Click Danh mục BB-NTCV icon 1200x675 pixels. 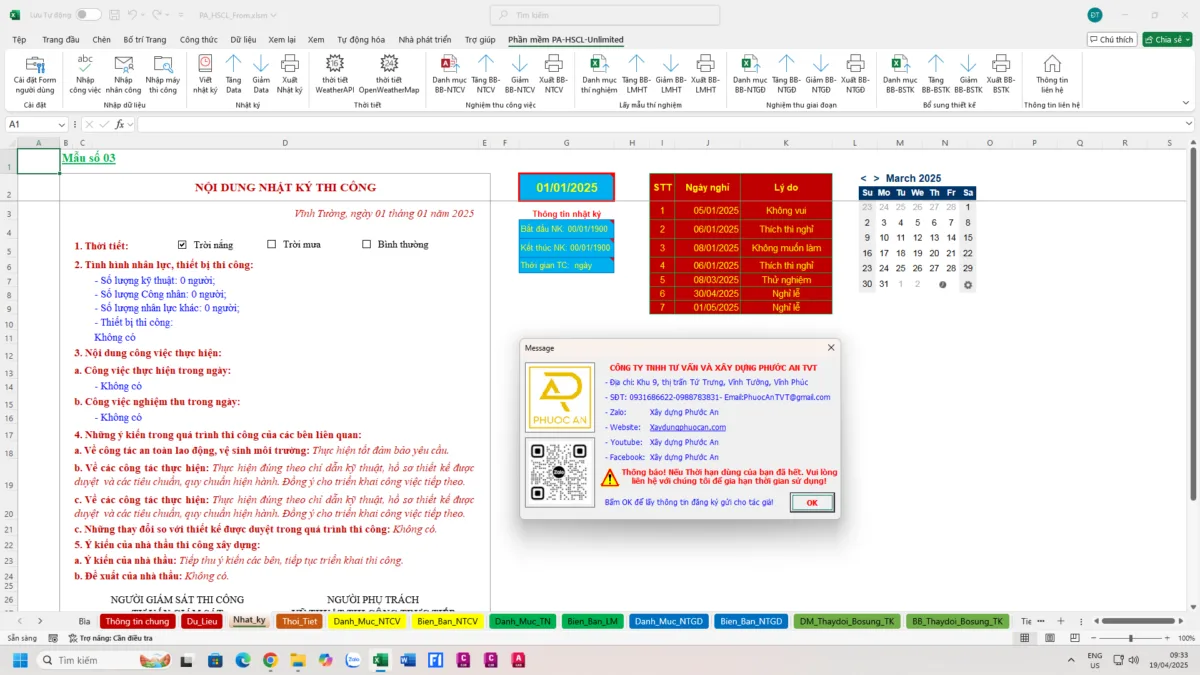click(x=449, y=74)
